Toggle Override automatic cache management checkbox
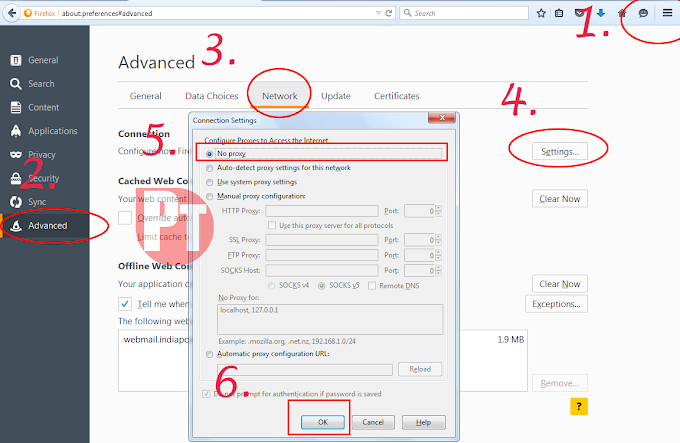Screen dimensions: 680x443 click(125, 218)
